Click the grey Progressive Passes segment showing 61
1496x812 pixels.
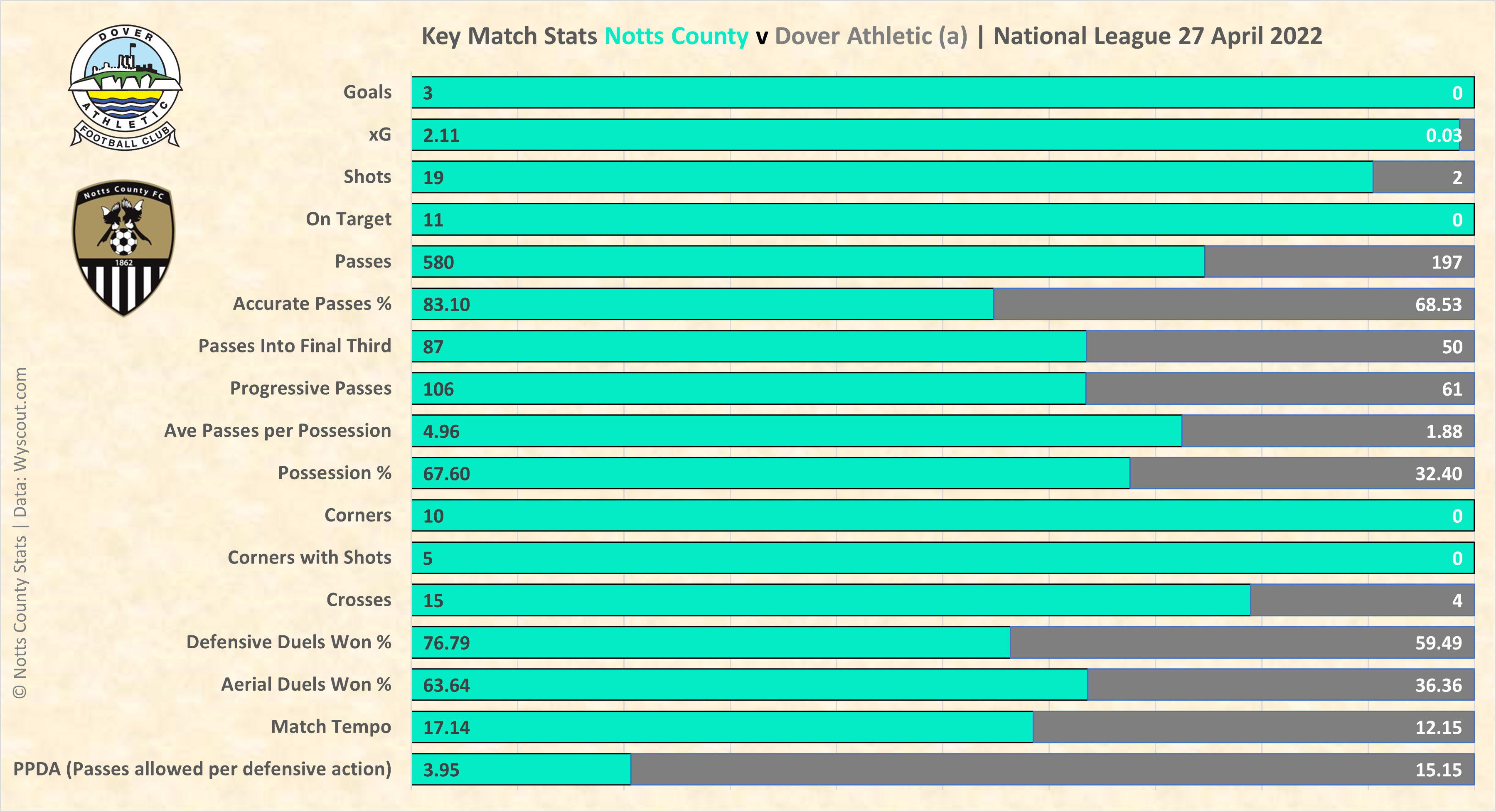click(x=1279, y=389)
